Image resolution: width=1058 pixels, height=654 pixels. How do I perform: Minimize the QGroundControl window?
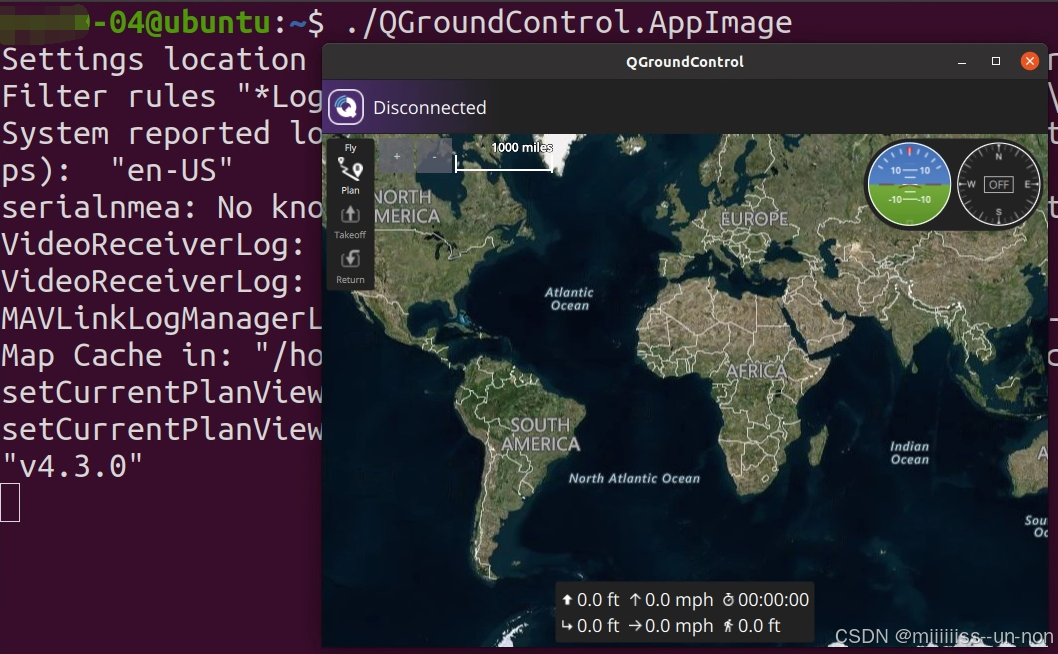(962, 61)
